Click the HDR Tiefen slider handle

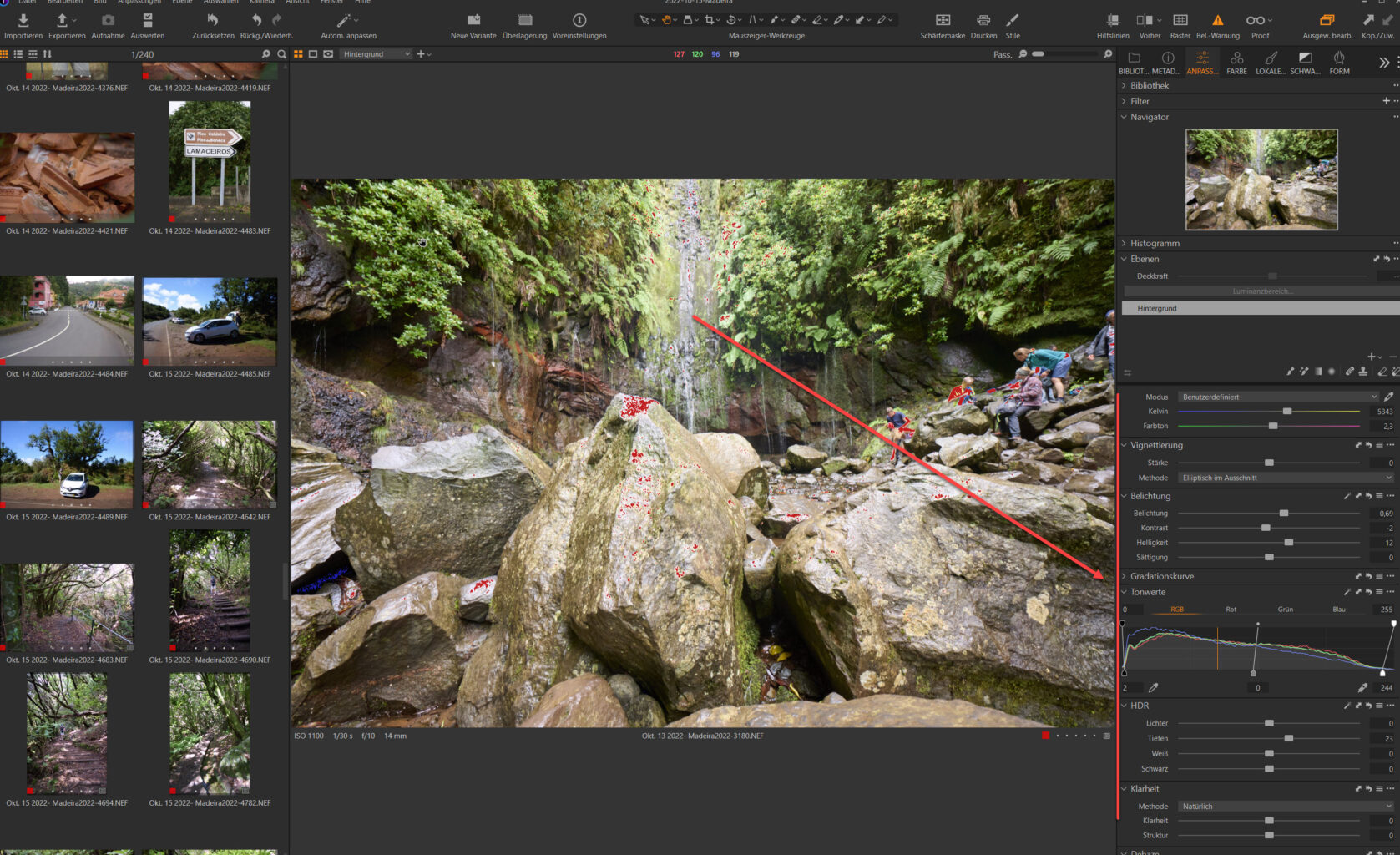[1289, 738]
